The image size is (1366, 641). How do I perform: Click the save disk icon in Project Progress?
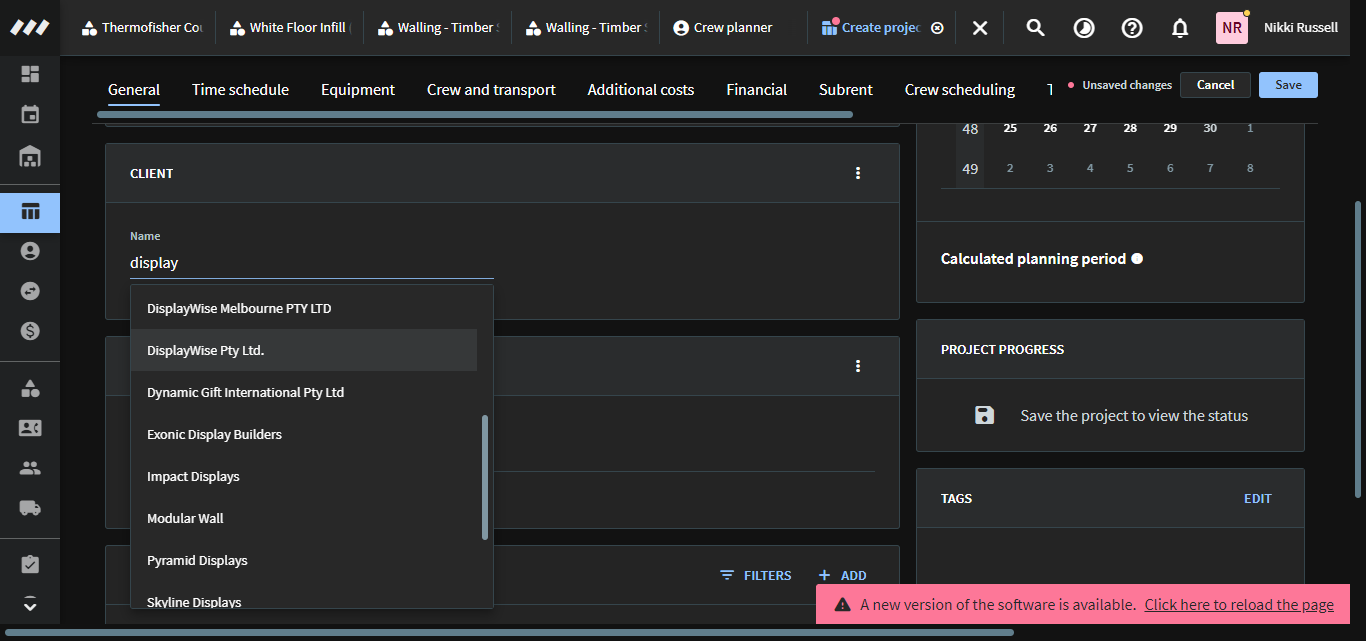pyautogui.click(x=985, y=415)
